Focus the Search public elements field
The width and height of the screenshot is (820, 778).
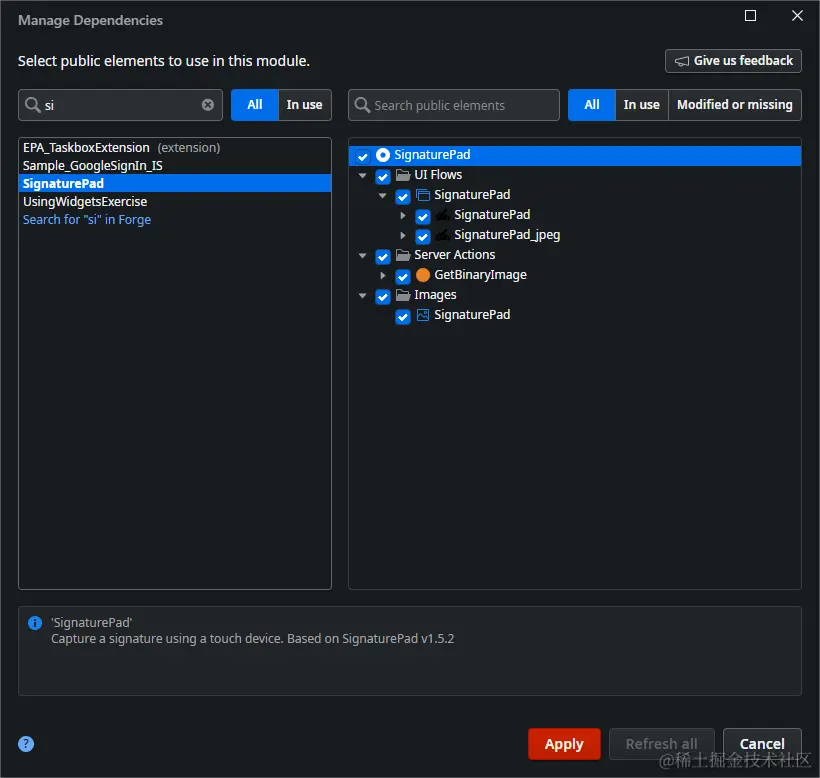[x=453, y=105]
